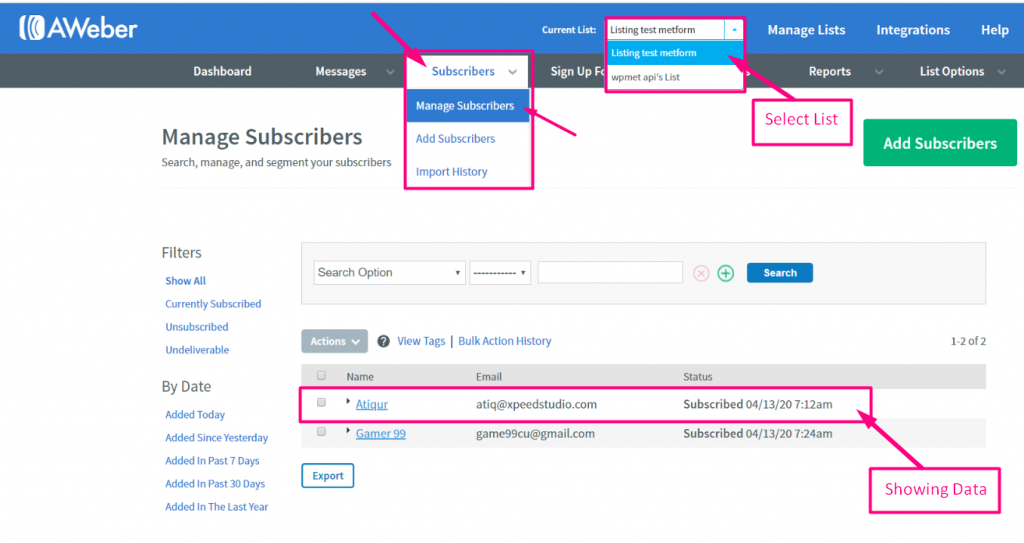Click the blue Search button

(x=780, y=272)
